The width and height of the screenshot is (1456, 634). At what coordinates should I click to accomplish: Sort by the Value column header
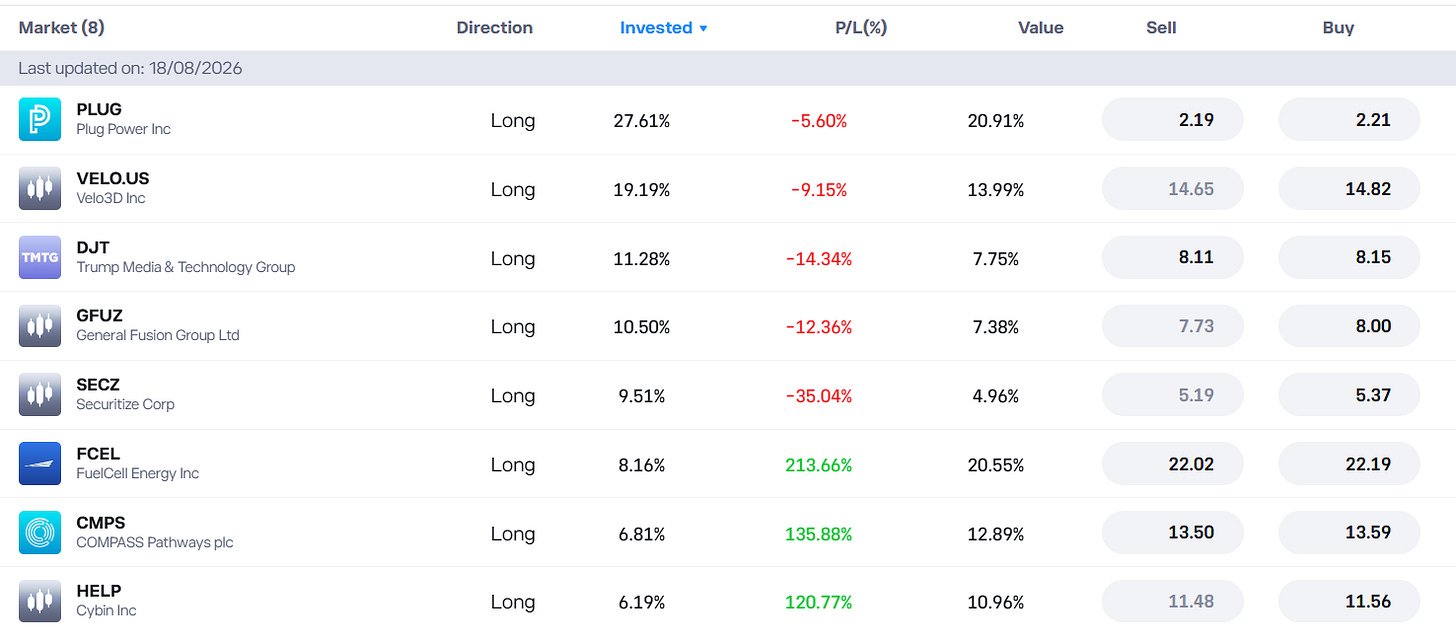tap(1041, 28)
